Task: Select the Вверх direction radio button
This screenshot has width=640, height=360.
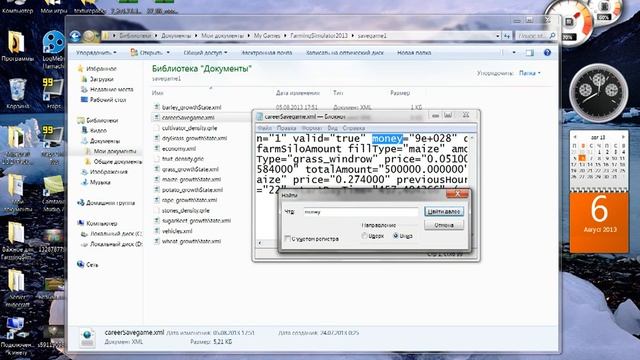Action: click(364, 236)
